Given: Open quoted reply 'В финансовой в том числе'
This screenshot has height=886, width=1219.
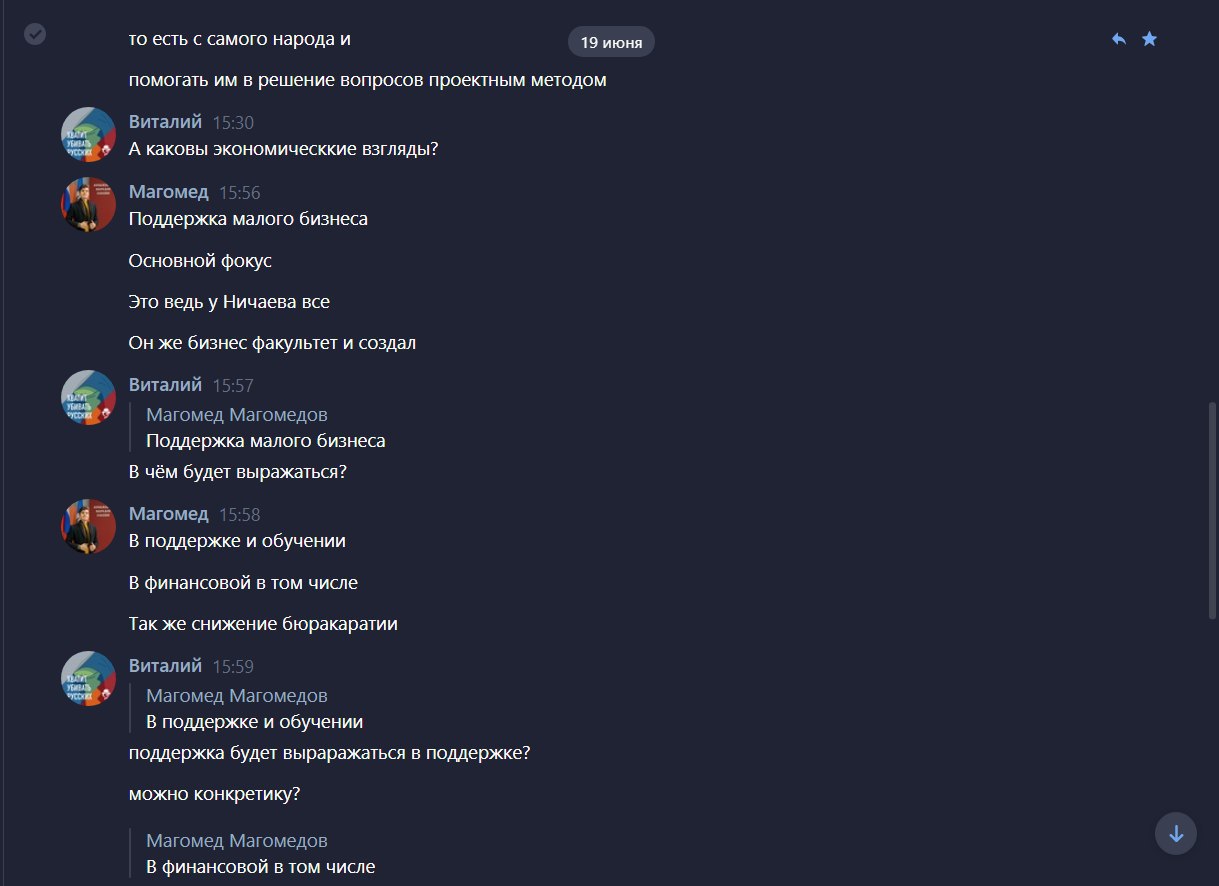Looking at the screenshot, I should coord(261,854).
